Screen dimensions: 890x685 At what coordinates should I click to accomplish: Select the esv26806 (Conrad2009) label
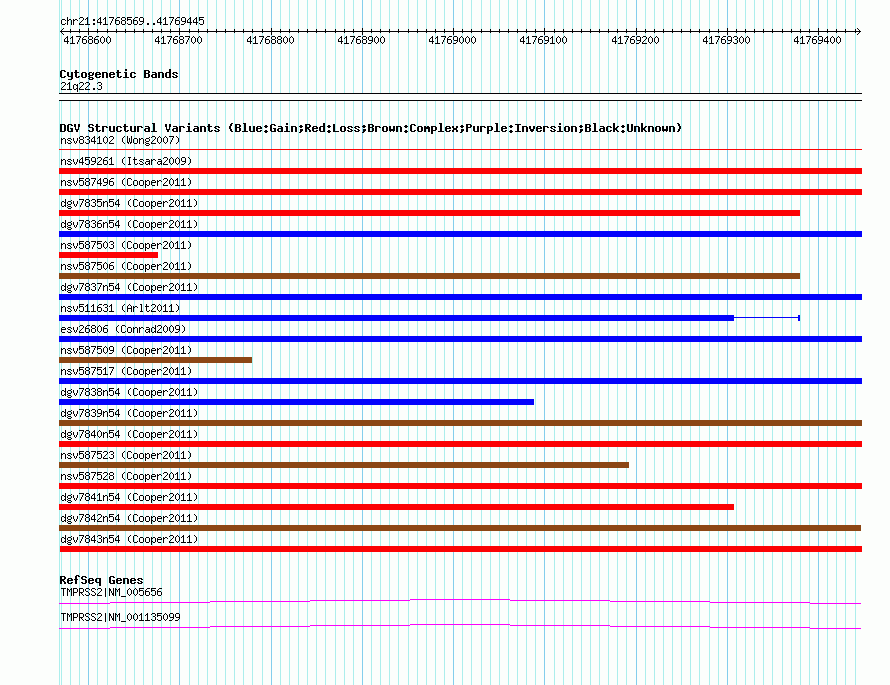pos(123,329)
